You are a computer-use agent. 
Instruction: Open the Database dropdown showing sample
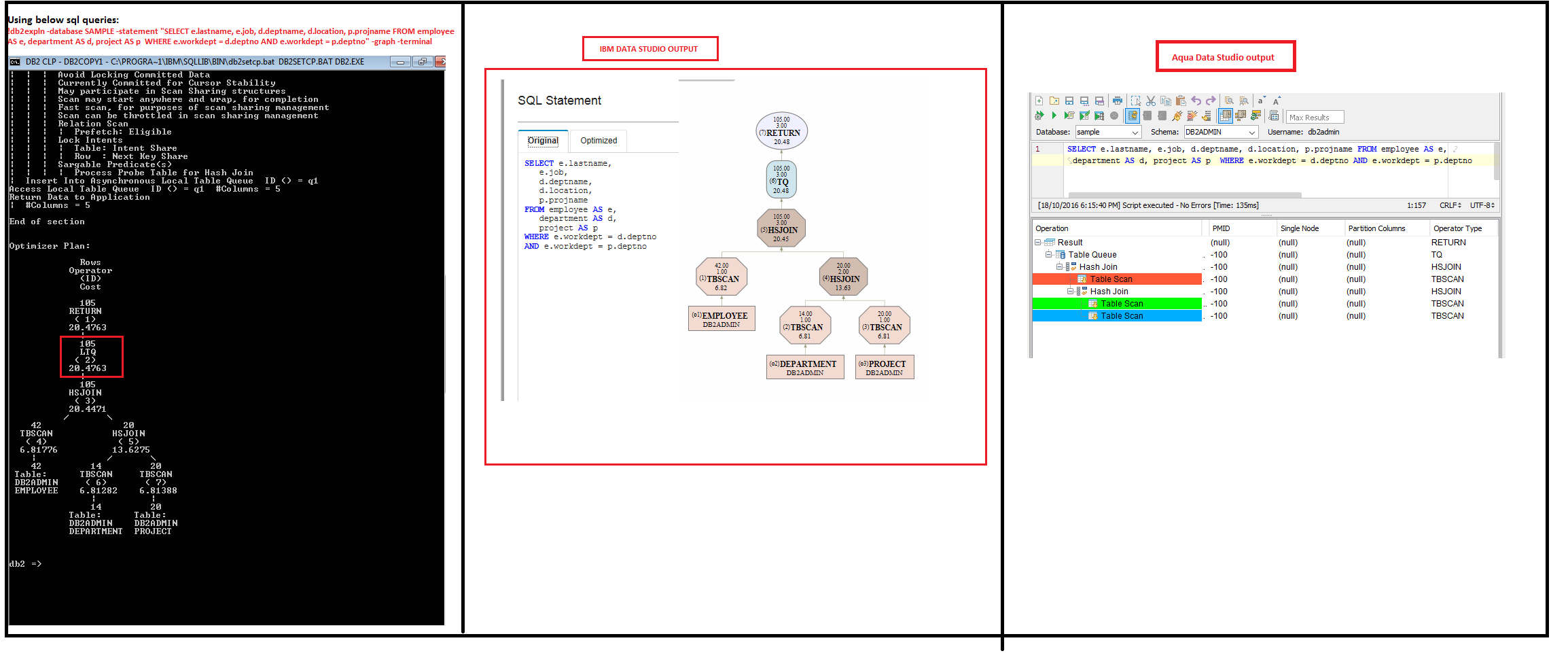1108,132
